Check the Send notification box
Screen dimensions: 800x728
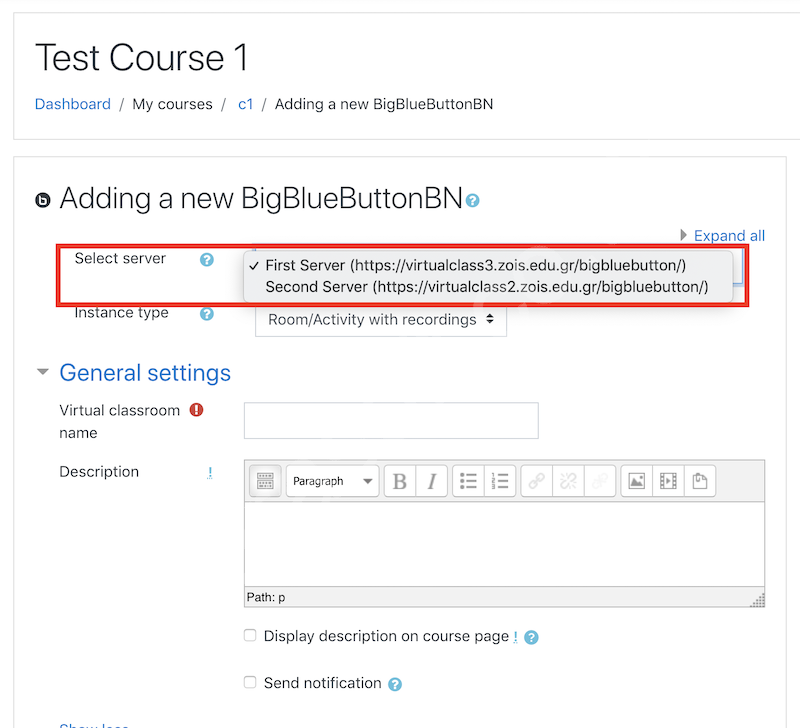[250, 682]
